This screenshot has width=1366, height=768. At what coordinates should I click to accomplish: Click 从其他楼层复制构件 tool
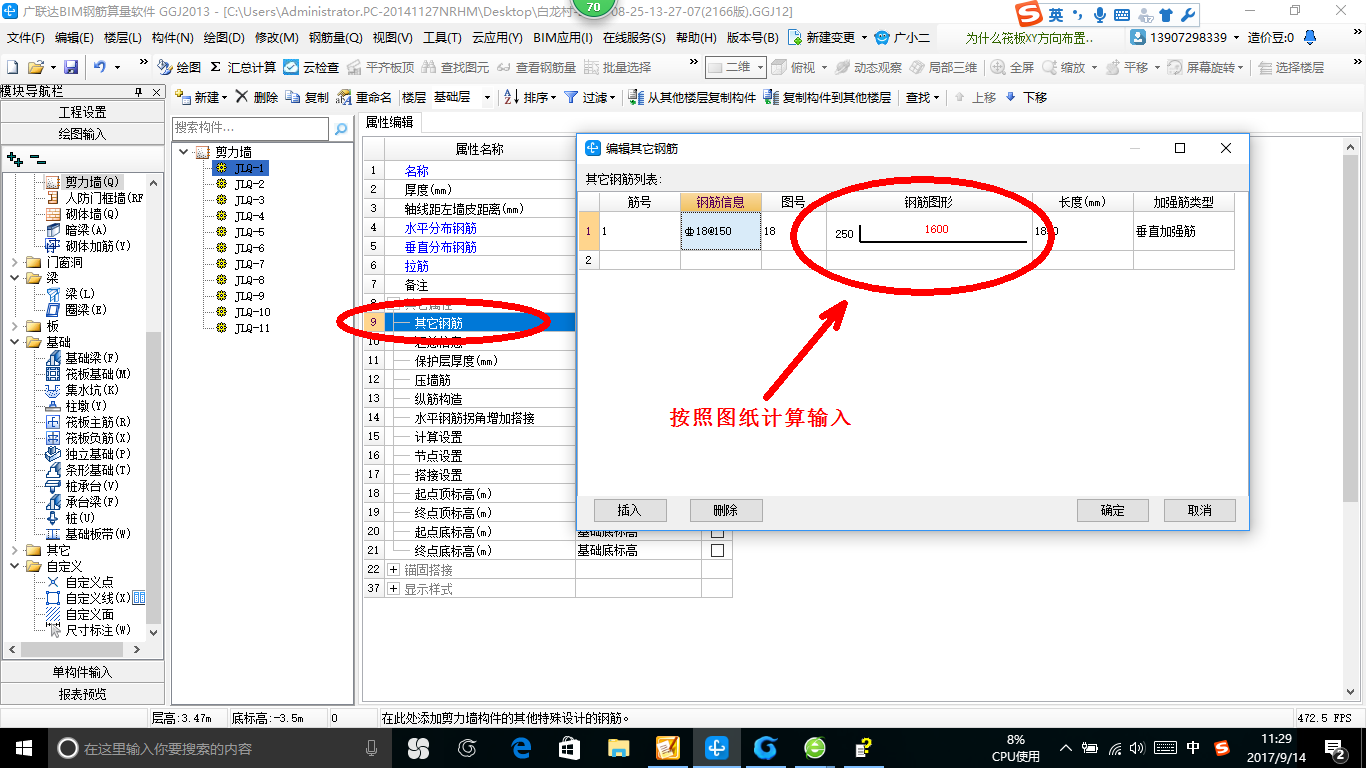692,97
